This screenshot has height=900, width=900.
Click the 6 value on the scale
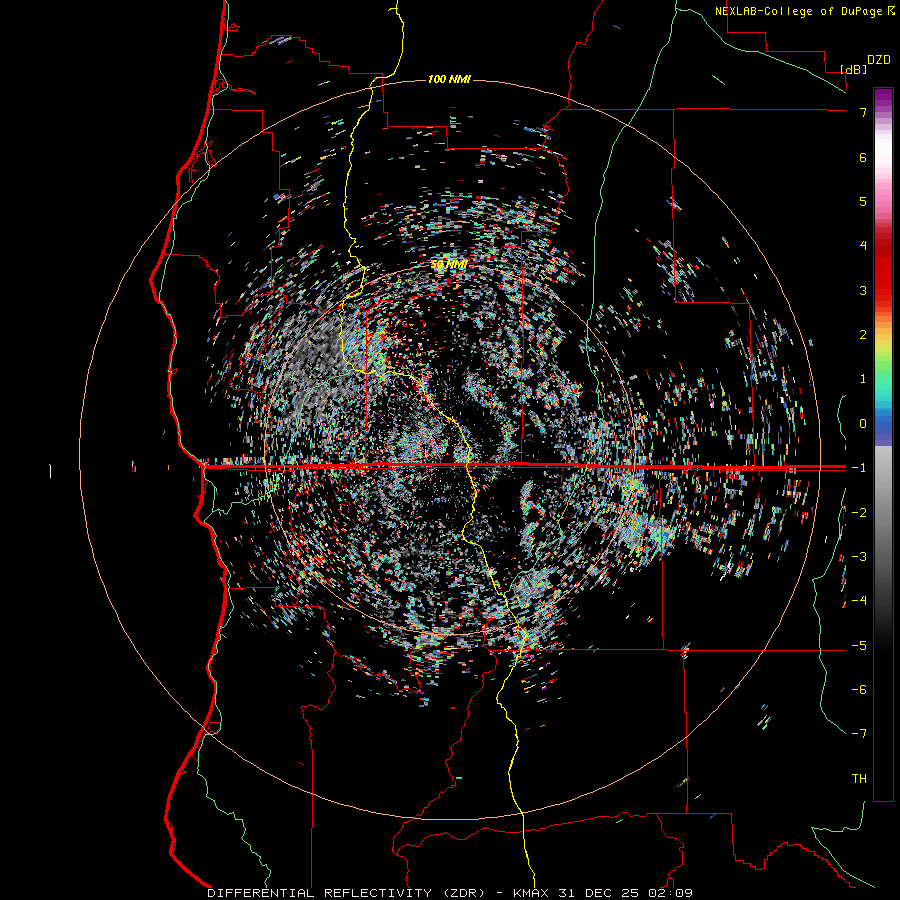click(863, 157)
